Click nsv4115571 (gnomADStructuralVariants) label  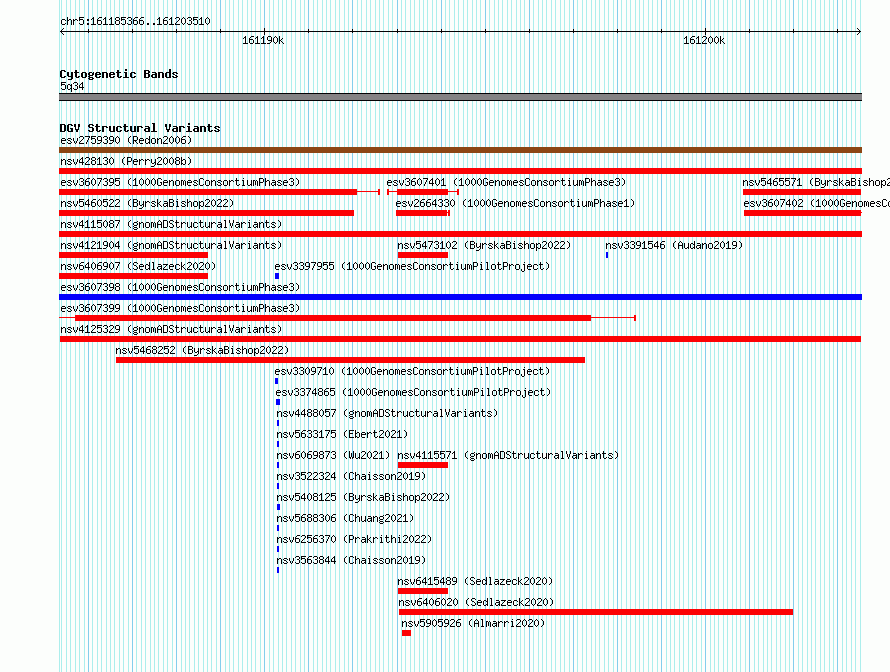coord(508,455)
